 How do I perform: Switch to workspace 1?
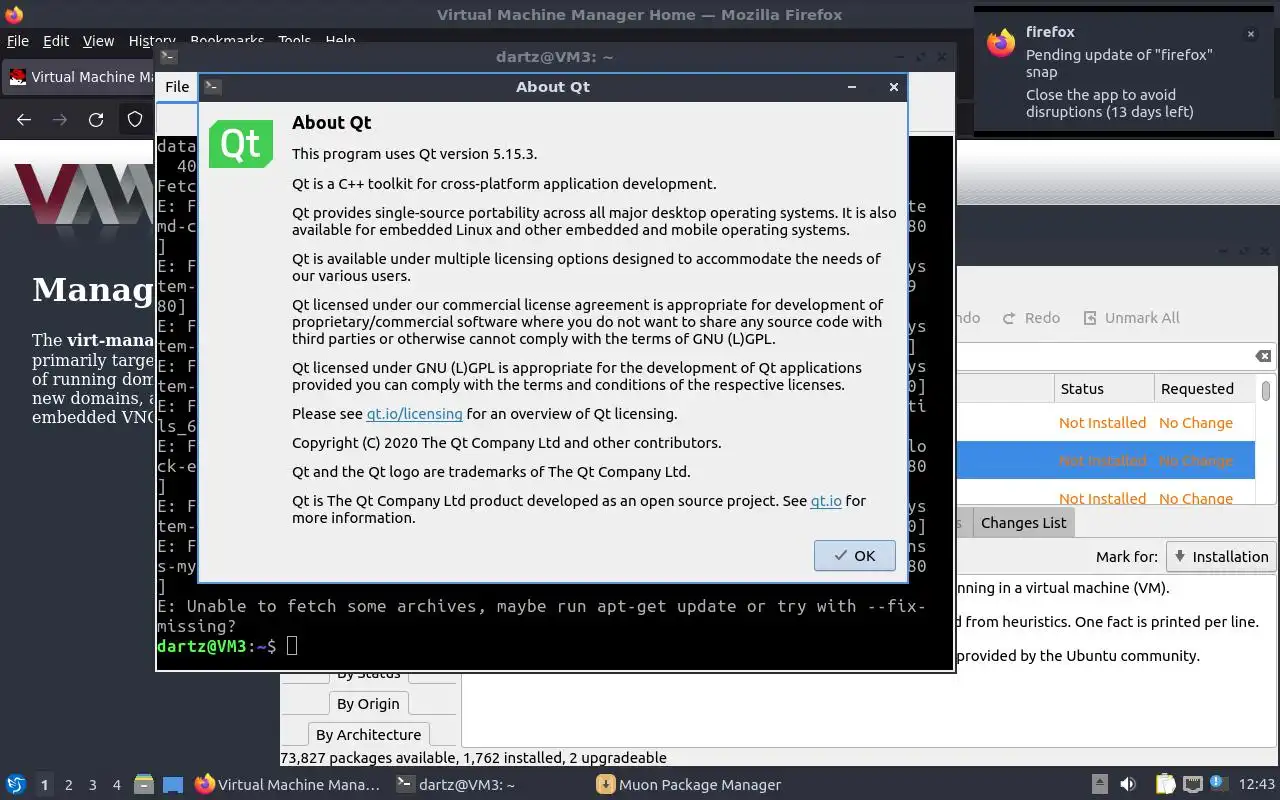[x=44, y=785]
